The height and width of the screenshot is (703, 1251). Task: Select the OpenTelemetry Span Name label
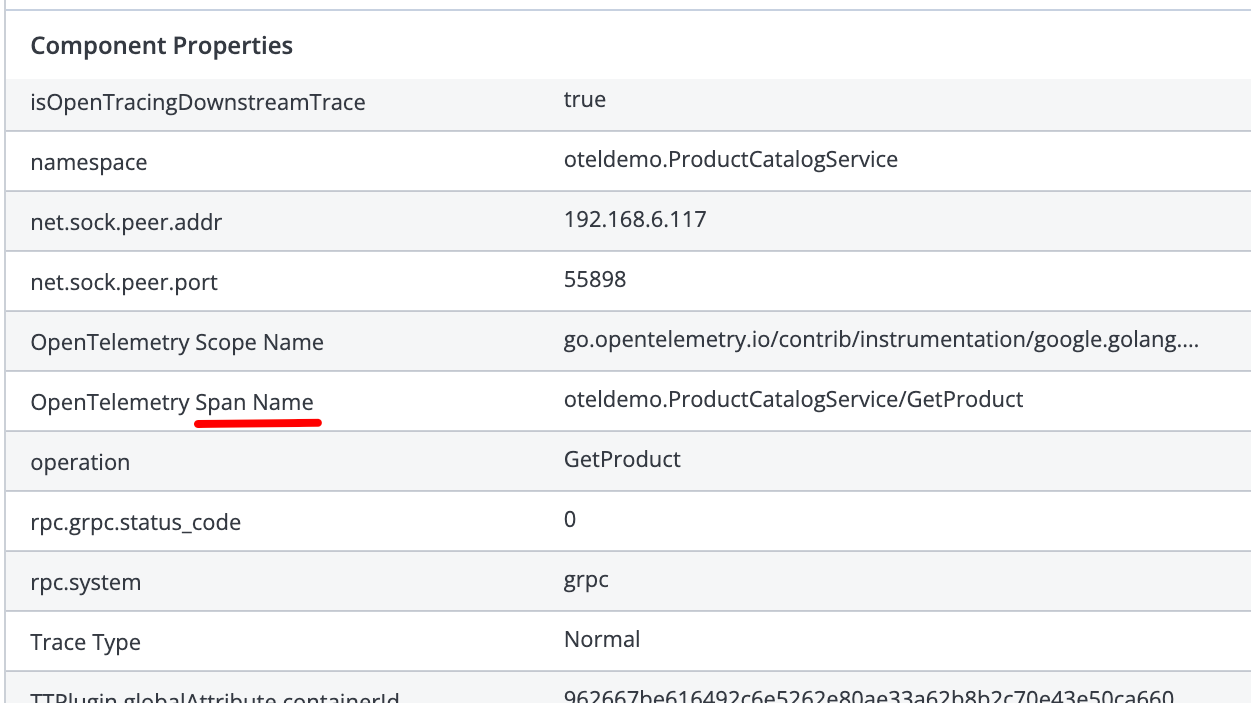point(172,402)
